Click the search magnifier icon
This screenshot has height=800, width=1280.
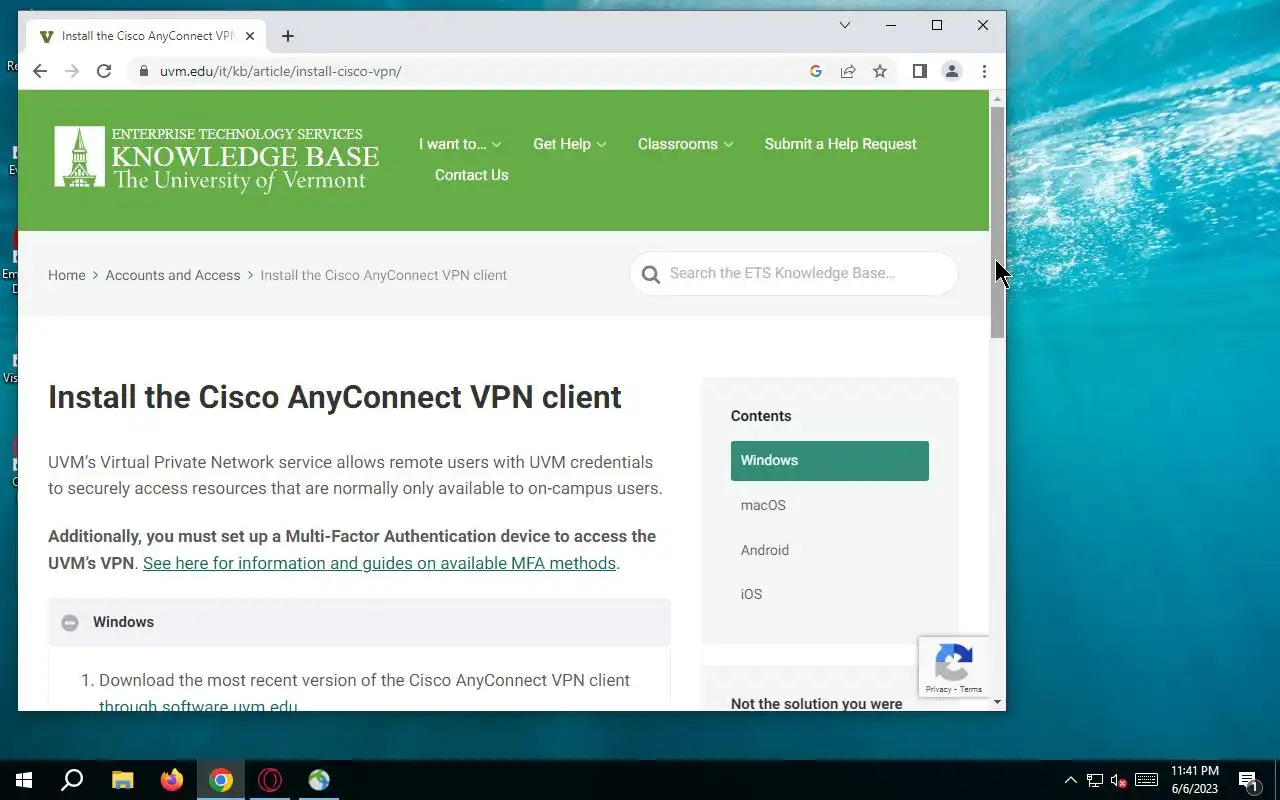click(x=651, y=274)
